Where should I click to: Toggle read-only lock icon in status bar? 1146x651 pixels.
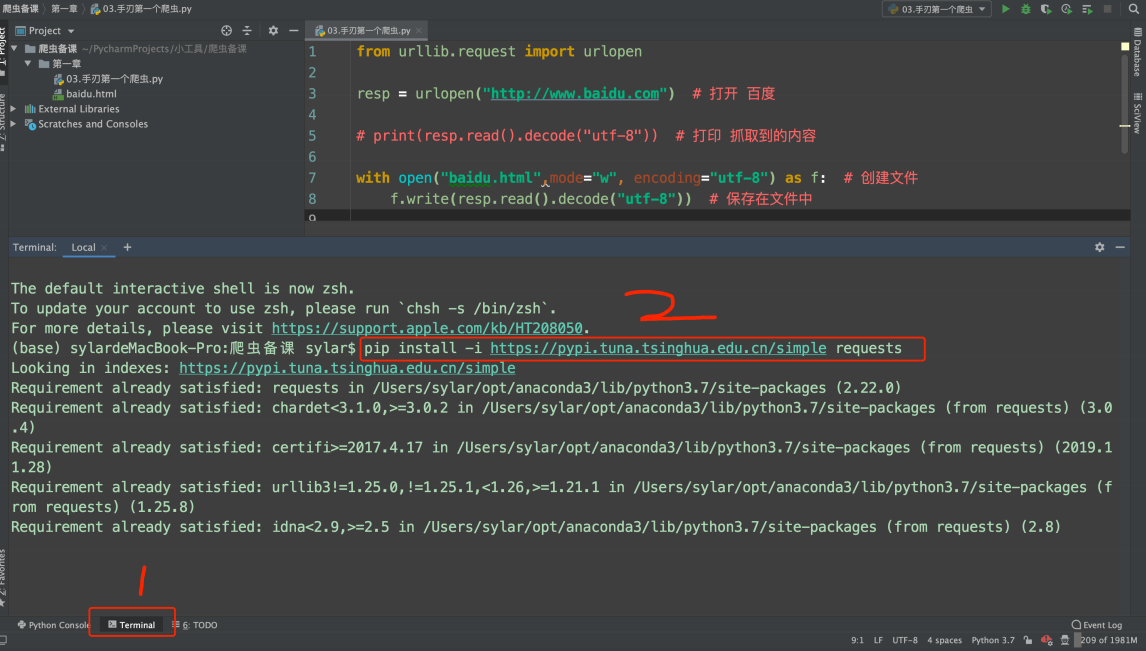point(1028,640)
